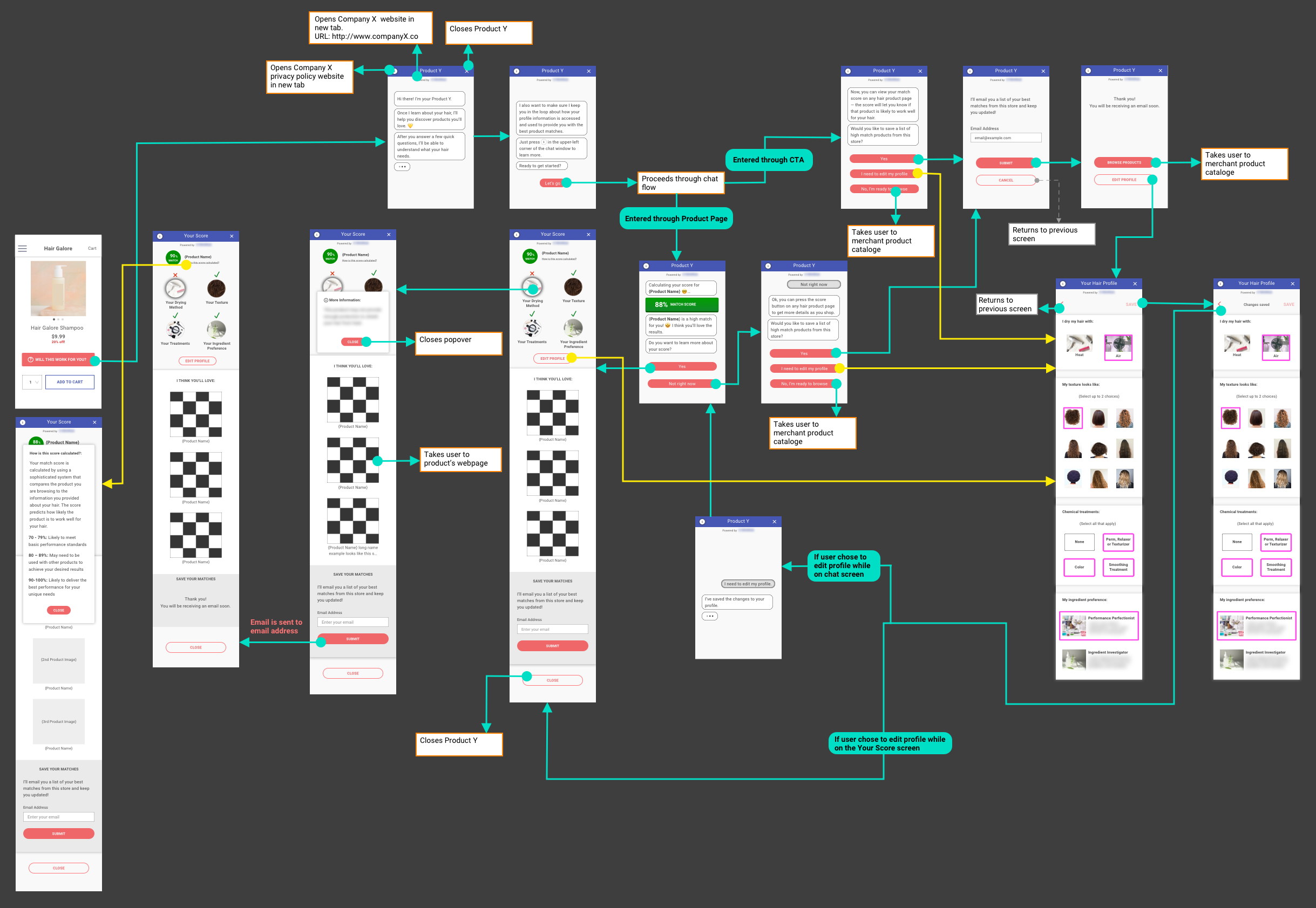This screenshot has height=908, width=1316.
Task: Click info icon in "Calculating your score" chat header
Action: coord(646,265)
